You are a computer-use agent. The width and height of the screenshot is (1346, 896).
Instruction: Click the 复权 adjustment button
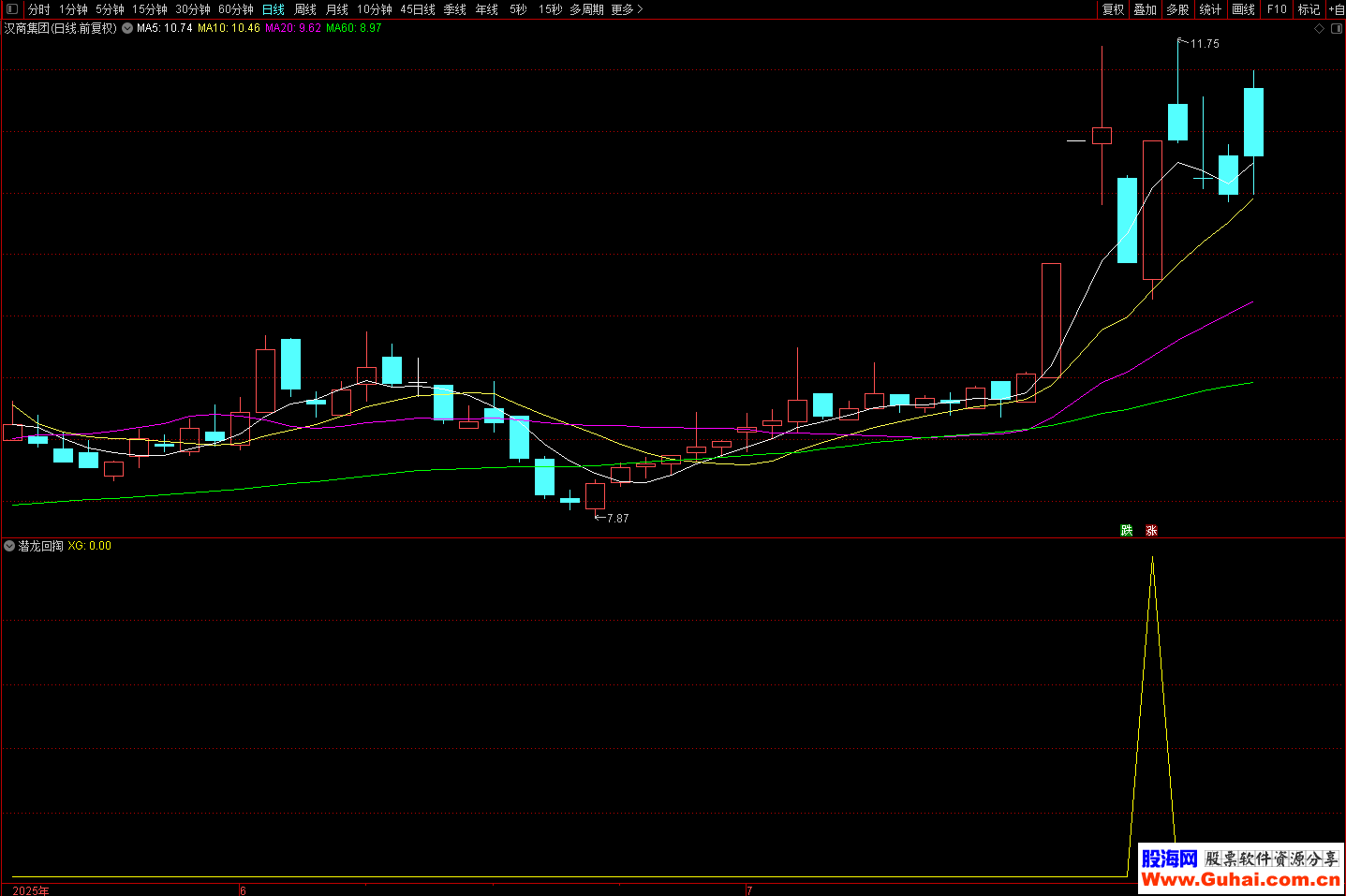1113,9
